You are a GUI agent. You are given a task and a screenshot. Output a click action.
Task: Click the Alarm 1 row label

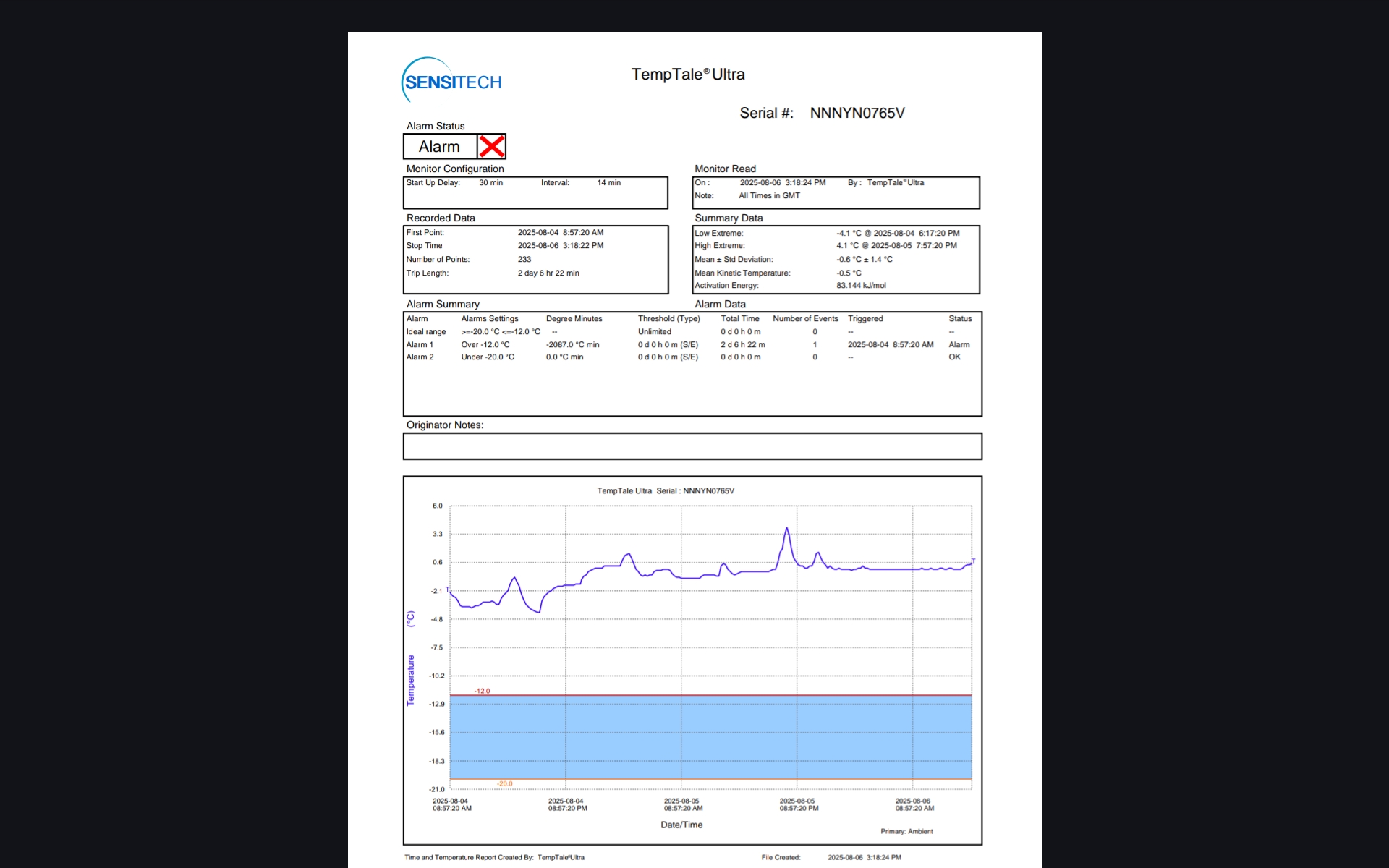[420, 345]
